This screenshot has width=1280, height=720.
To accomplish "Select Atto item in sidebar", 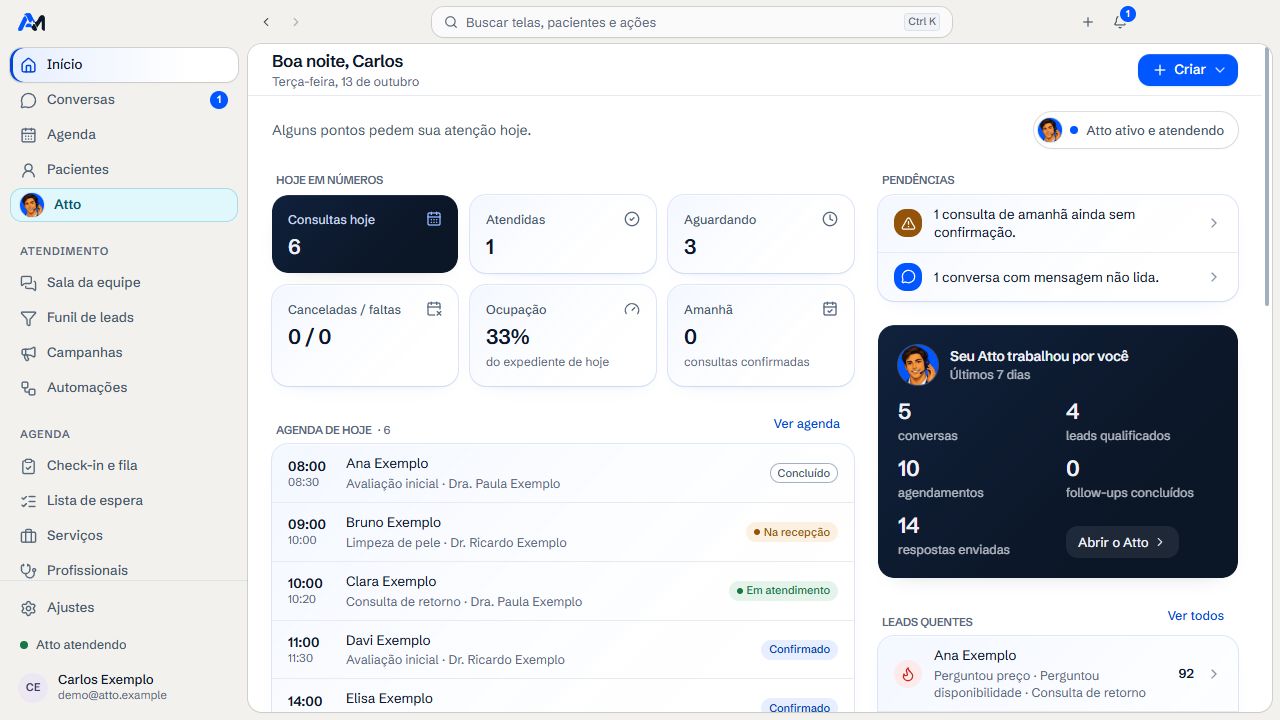I will pyautogui.click(x=124, y=204).
